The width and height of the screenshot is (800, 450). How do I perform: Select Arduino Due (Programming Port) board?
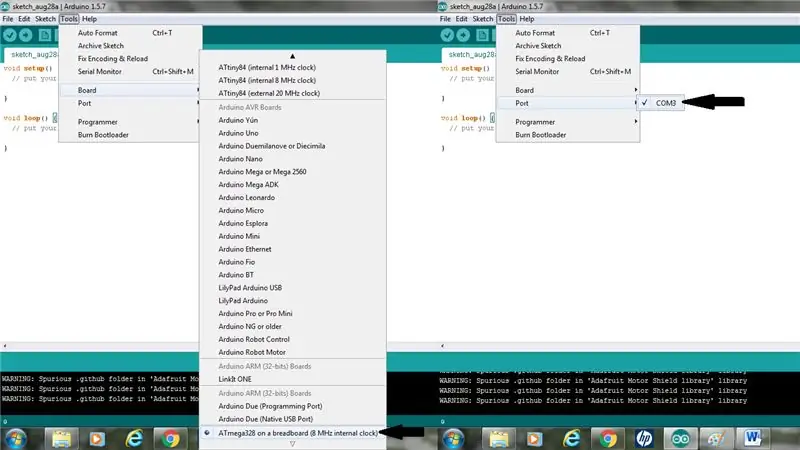[293, 406]
